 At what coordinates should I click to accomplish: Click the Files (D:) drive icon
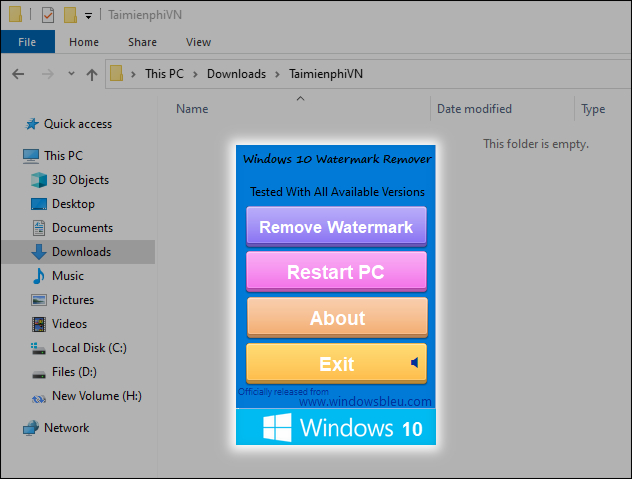click(39, 375)
